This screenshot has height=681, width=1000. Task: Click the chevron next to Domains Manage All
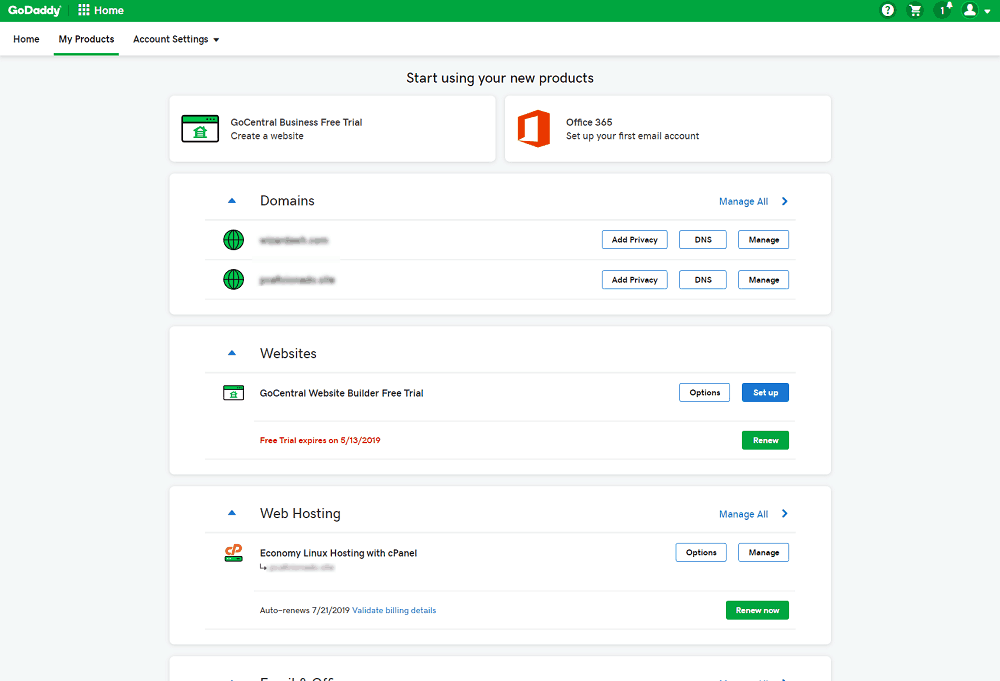pos(785,201)
